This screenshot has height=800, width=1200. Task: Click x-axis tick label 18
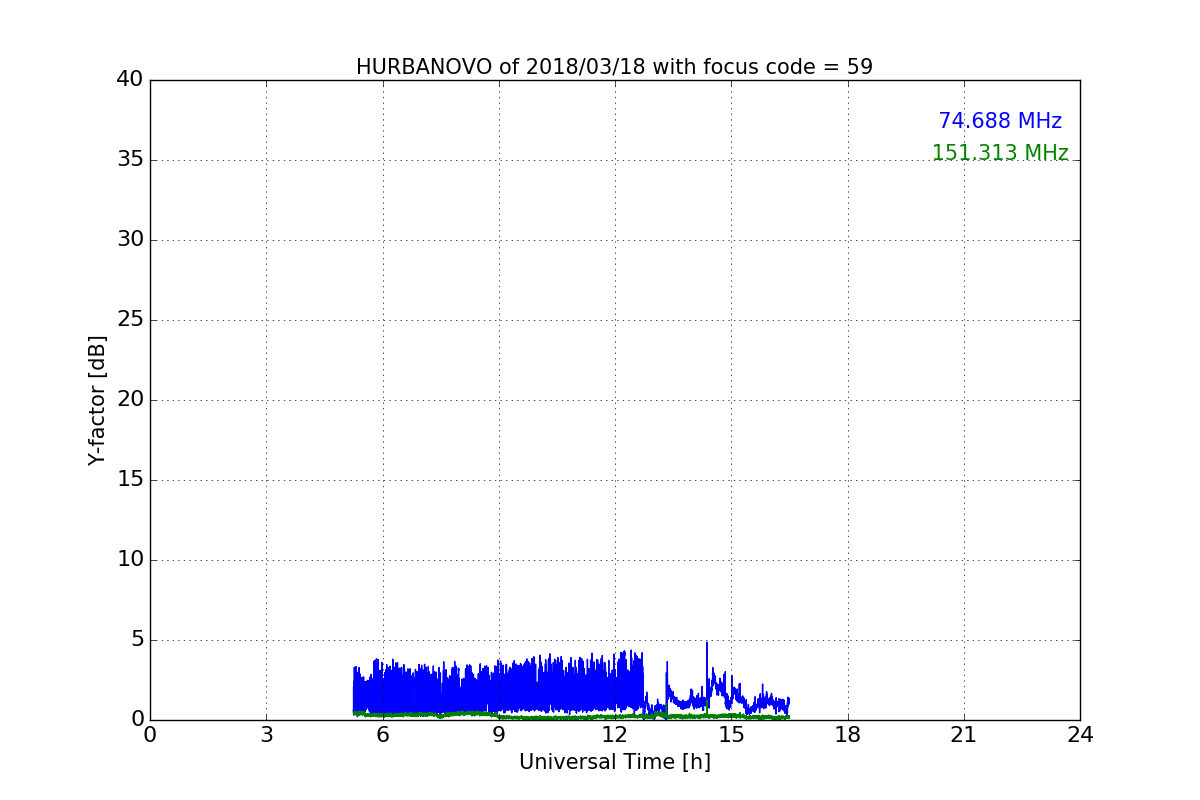click(848, 735)
